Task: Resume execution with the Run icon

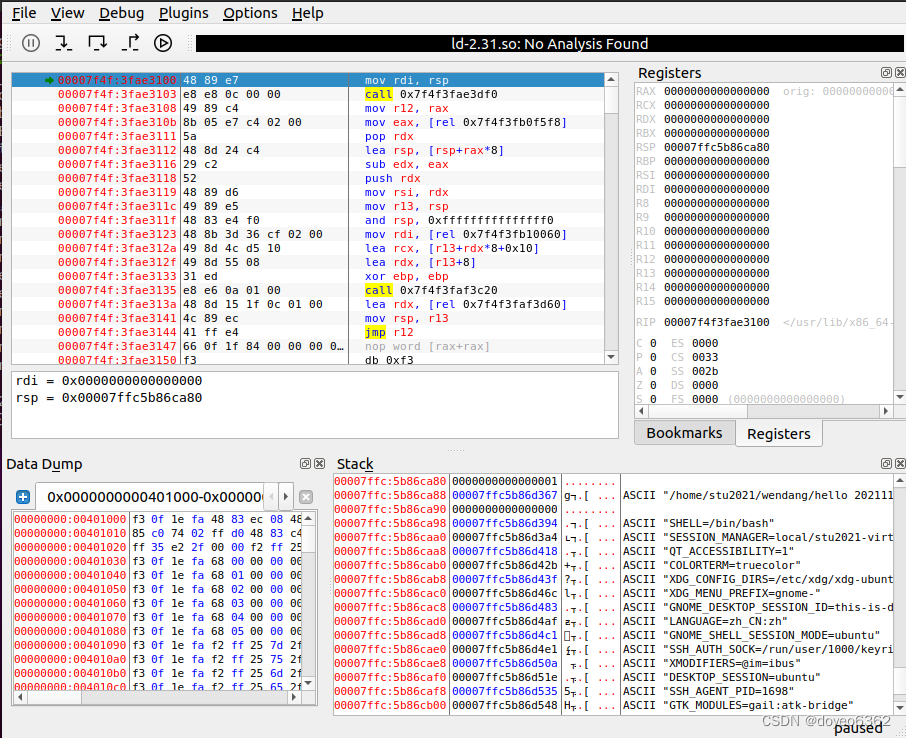Action: point(162,43)
